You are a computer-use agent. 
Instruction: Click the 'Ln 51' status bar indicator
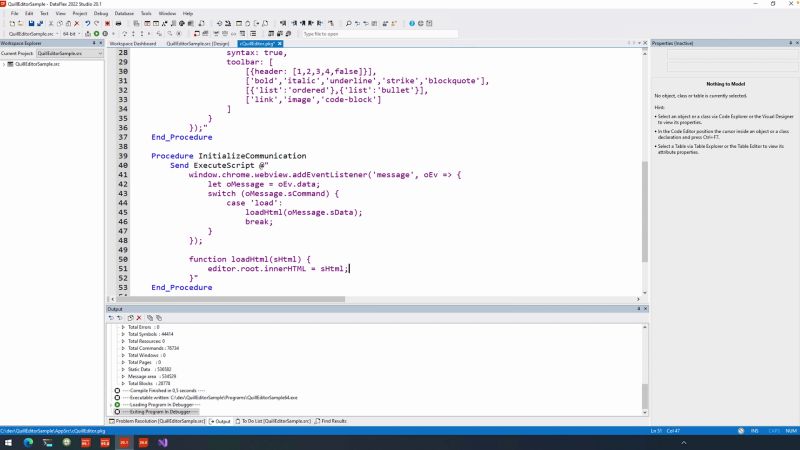(656, 431)
